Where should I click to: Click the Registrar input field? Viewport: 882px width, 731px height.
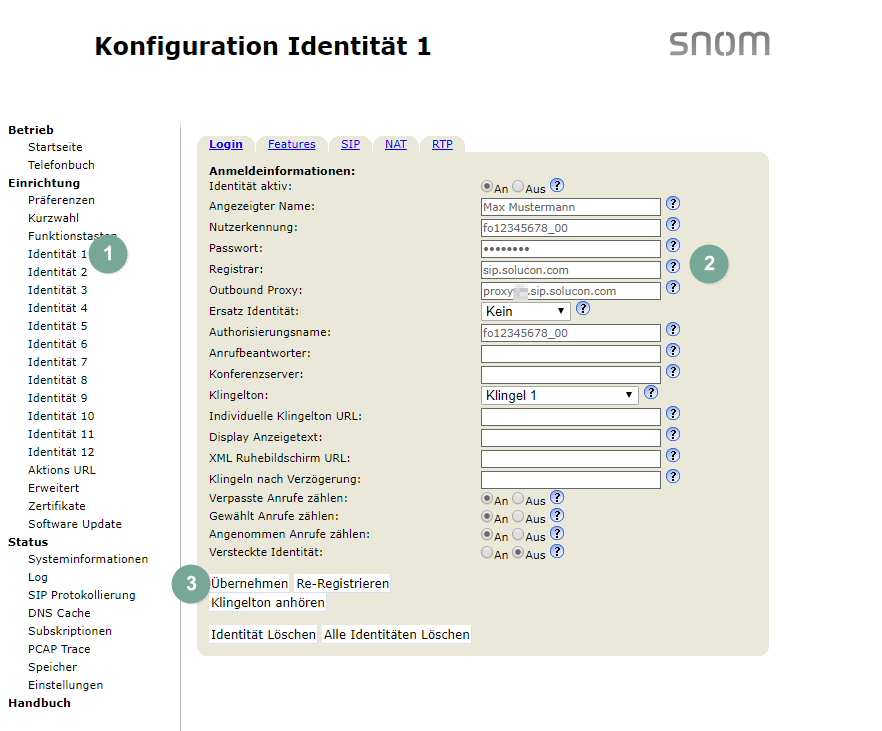point(570,270)
